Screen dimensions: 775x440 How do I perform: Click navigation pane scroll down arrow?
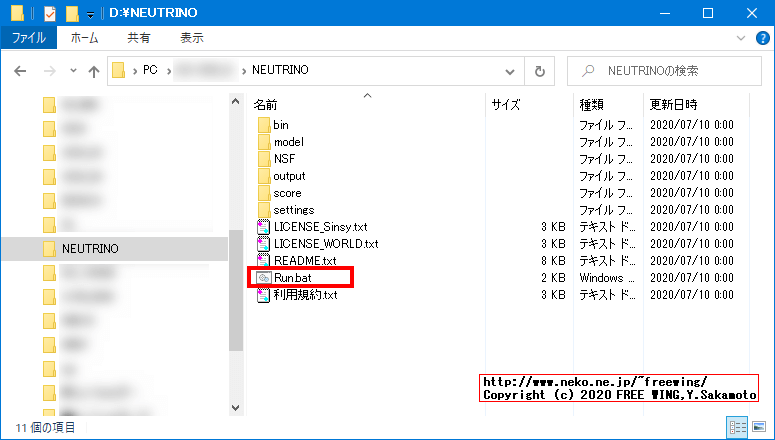(236, 408)
